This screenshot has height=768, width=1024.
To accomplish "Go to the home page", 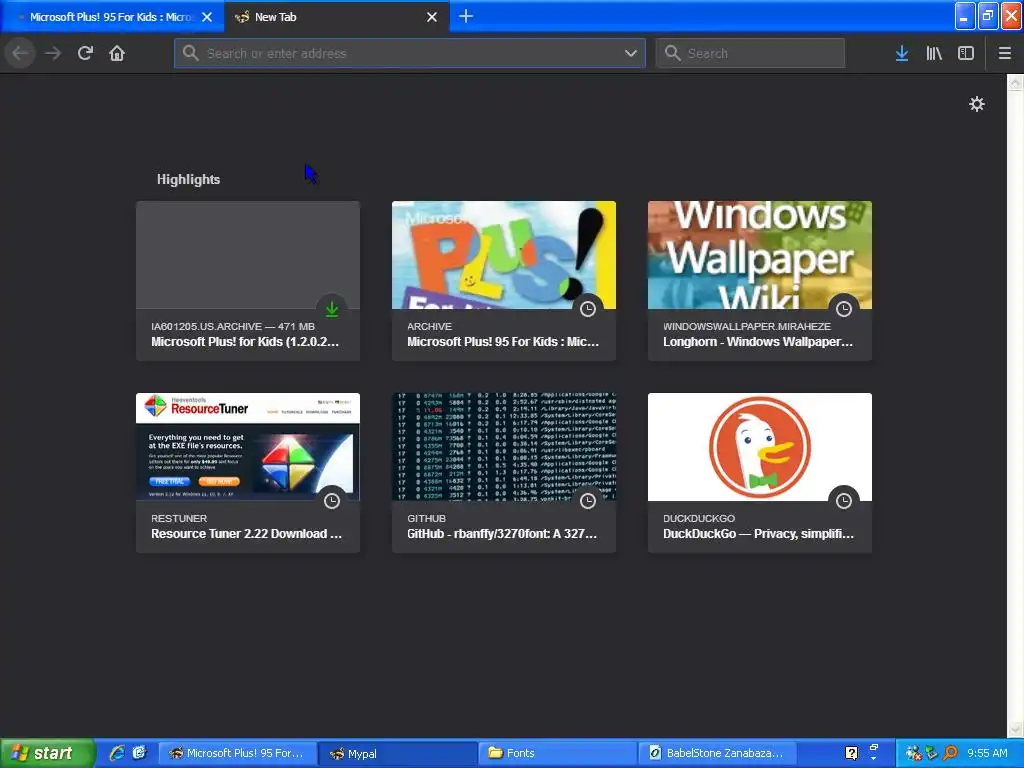I will pos(117,53).
